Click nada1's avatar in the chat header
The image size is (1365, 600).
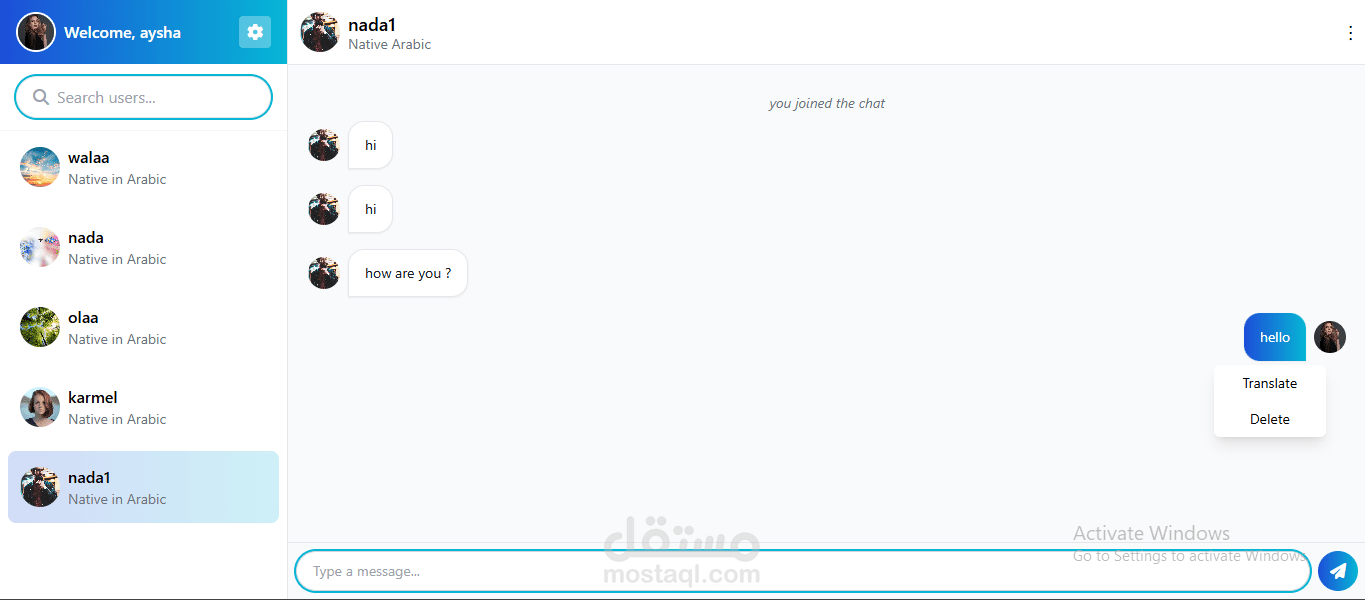click(x=320, y=32)
